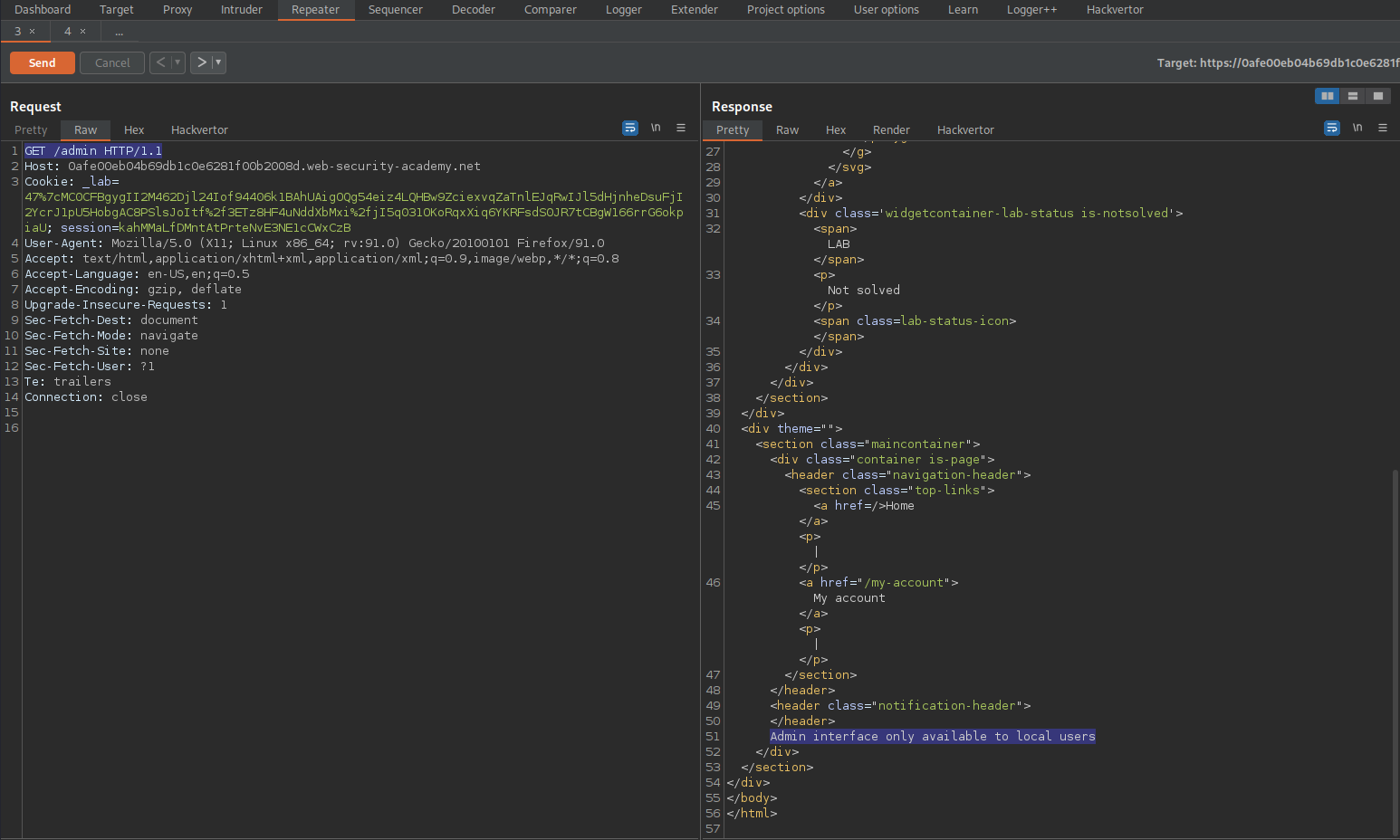Image resolution: width=1400 pixels, height=840 pixels.
Task: Click the GET /admin HTTP/1.1 request line
Action: pyautogui.click(x=93, y=151)
